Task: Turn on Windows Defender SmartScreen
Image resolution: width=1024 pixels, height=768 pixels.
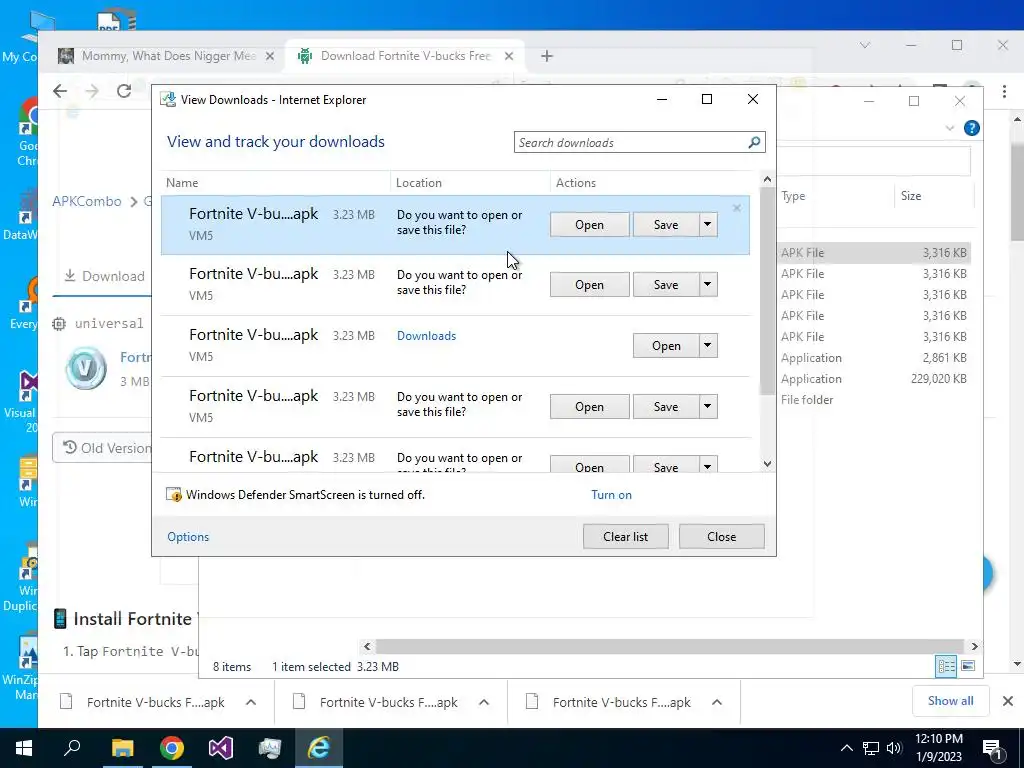Action: tap(611, 495)
